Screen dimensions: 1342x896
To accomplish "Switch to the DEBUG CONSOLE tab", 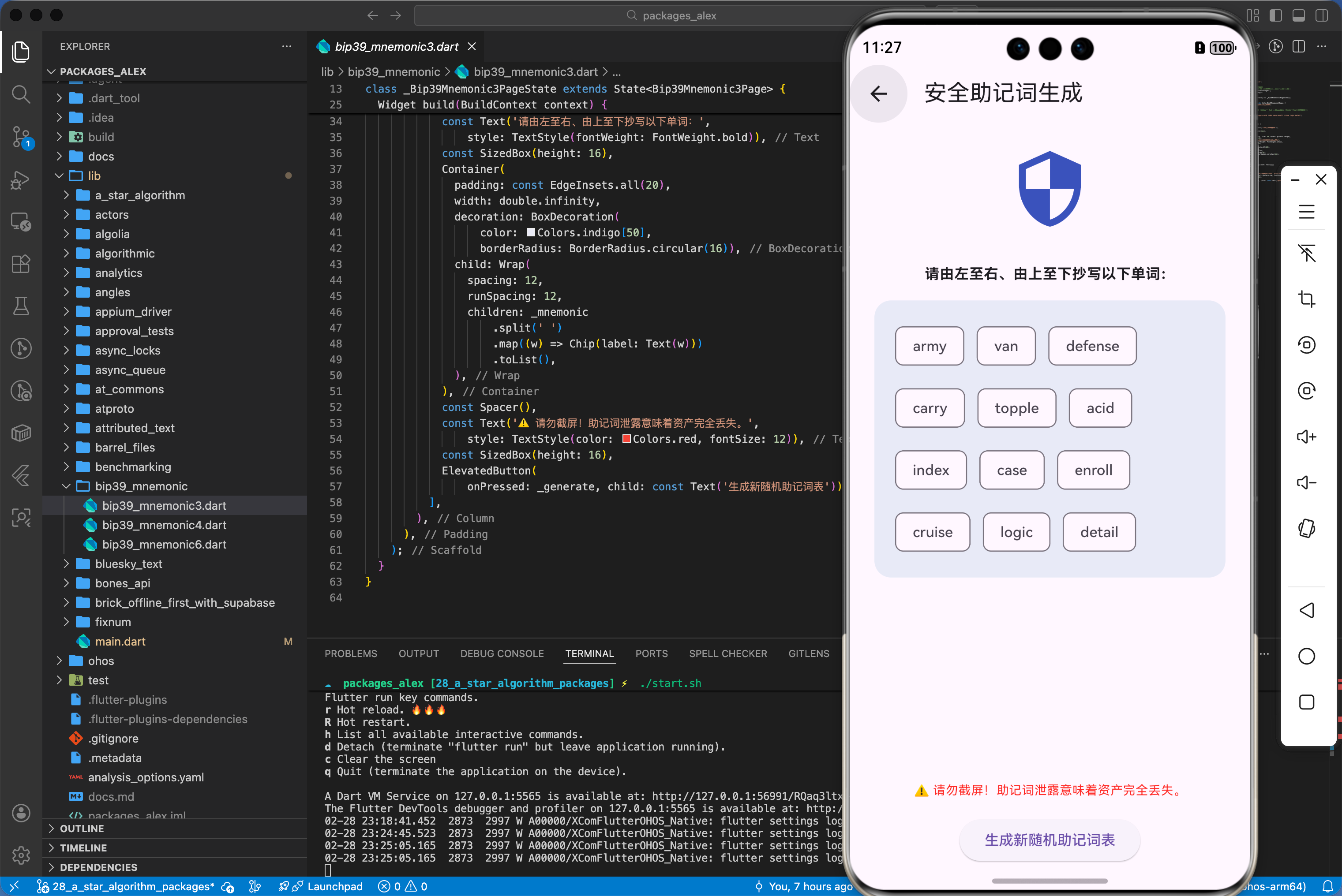I will tap(502, 653).
